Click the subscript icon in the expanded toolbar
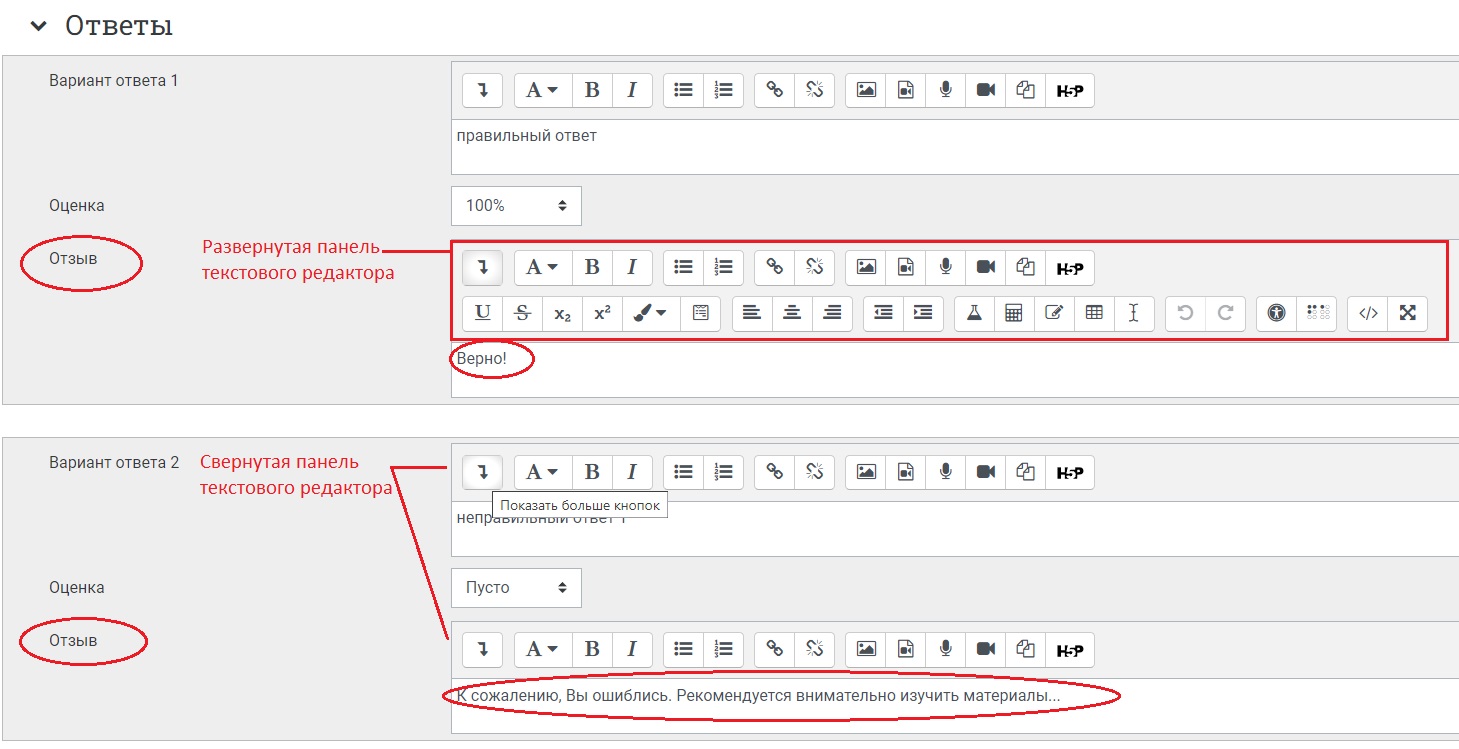This screenshot has width=1459, height=749. [x=562, y=313]
